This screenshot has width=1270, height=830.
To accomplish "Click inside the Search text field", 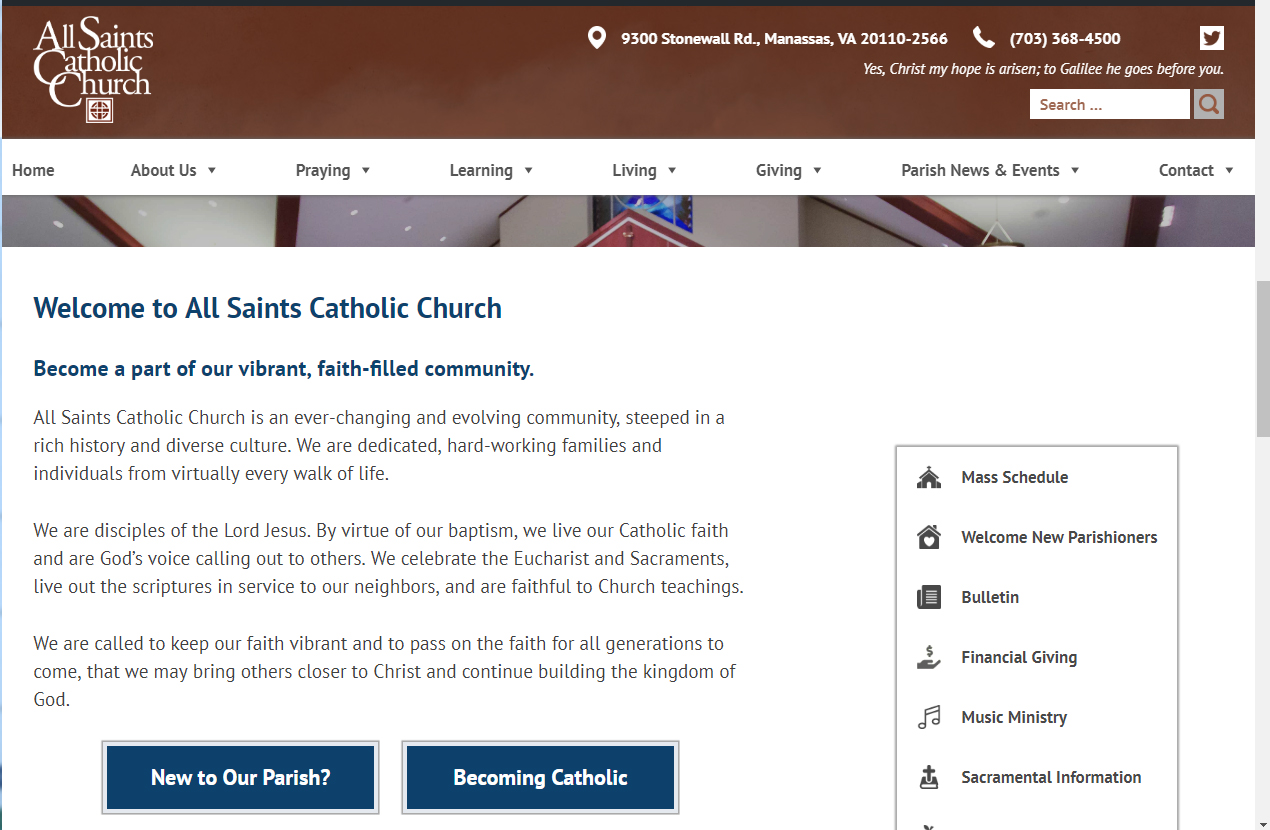I will pyautogui.click(x=1109, y=104).
